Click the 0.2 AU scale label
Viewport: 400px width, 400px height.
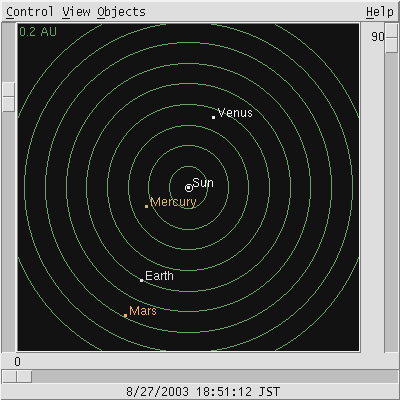click(x=38, y=32)
